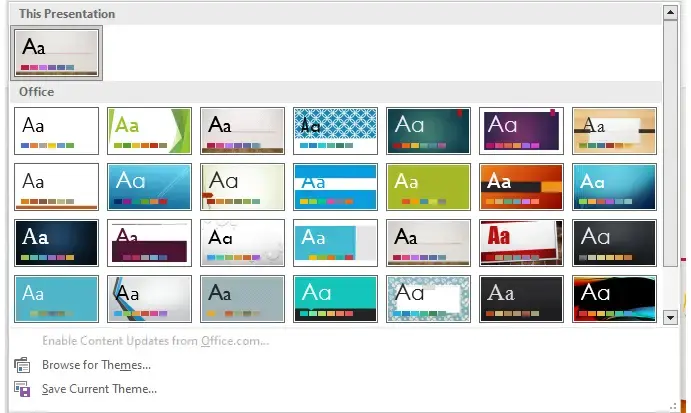The image size is (691, 413).
Task: Apply the olive green solid theme
Action: click(428, 187)
